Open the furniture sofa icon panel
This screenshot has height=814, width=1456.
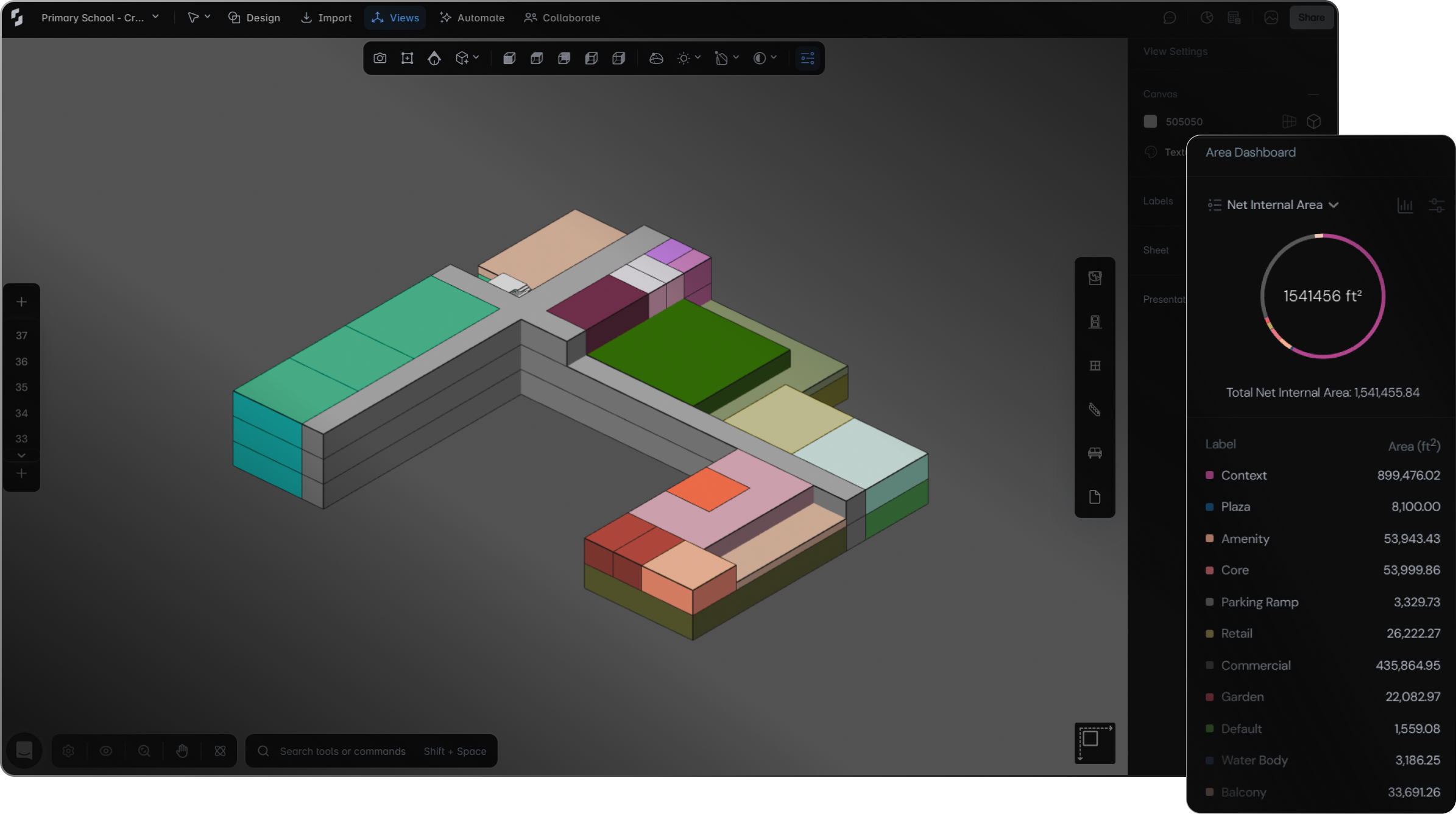click(x=1095, y=453)
